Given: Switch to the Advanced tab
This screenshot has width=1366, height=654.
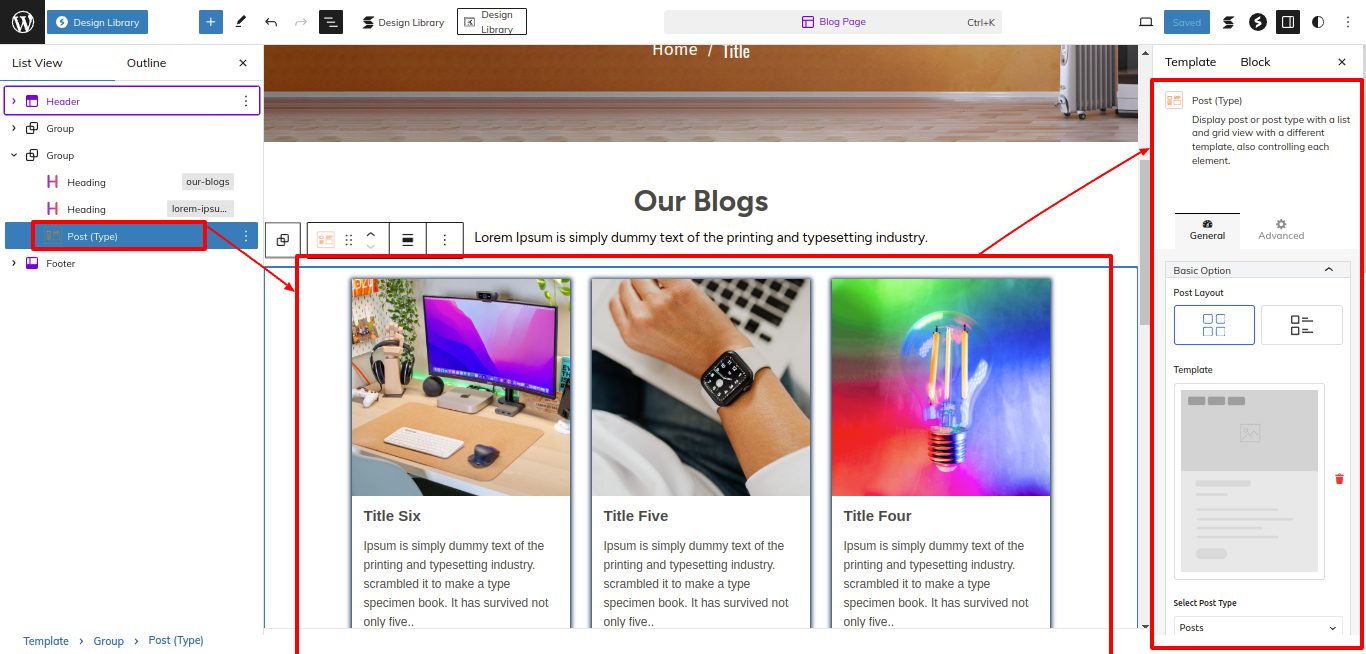Looking at the screenshot, I should [x=1281, y=230].
